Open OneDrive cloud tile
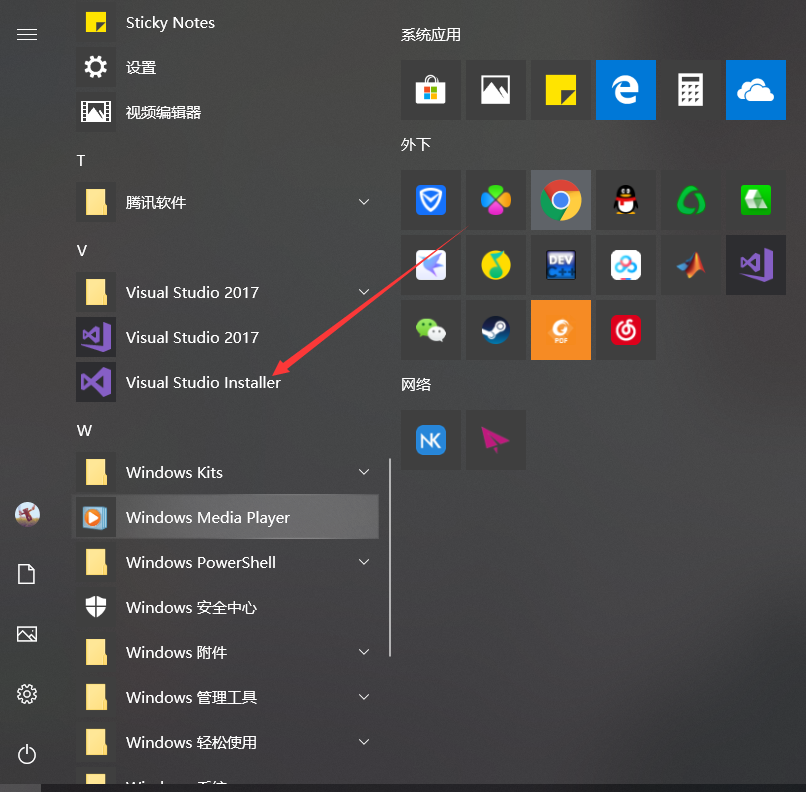 click(x=756, y=90)
